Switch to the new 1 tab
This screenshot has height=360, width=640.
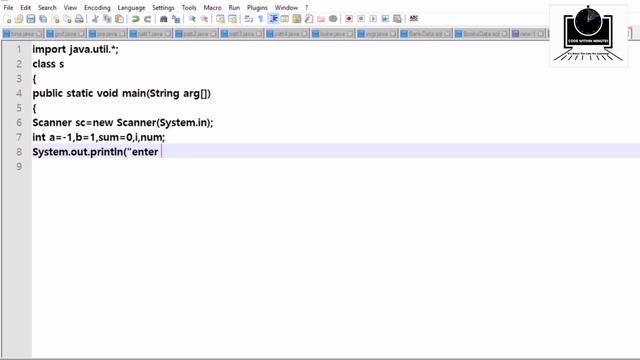coord(528,34)
